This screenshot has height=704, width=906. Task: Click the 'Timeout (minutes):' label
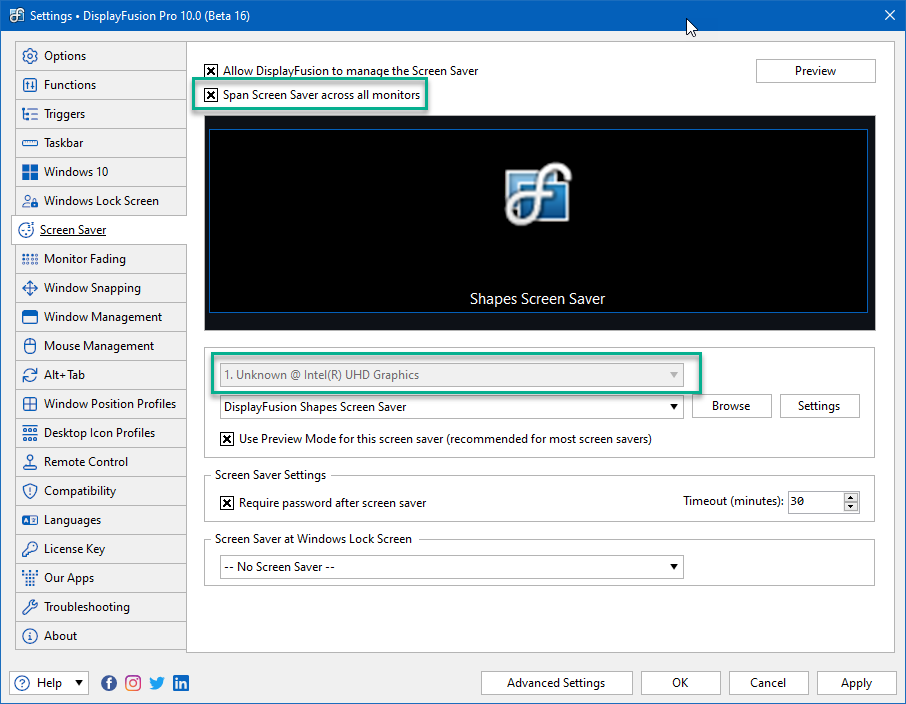[x=733, y=501]
